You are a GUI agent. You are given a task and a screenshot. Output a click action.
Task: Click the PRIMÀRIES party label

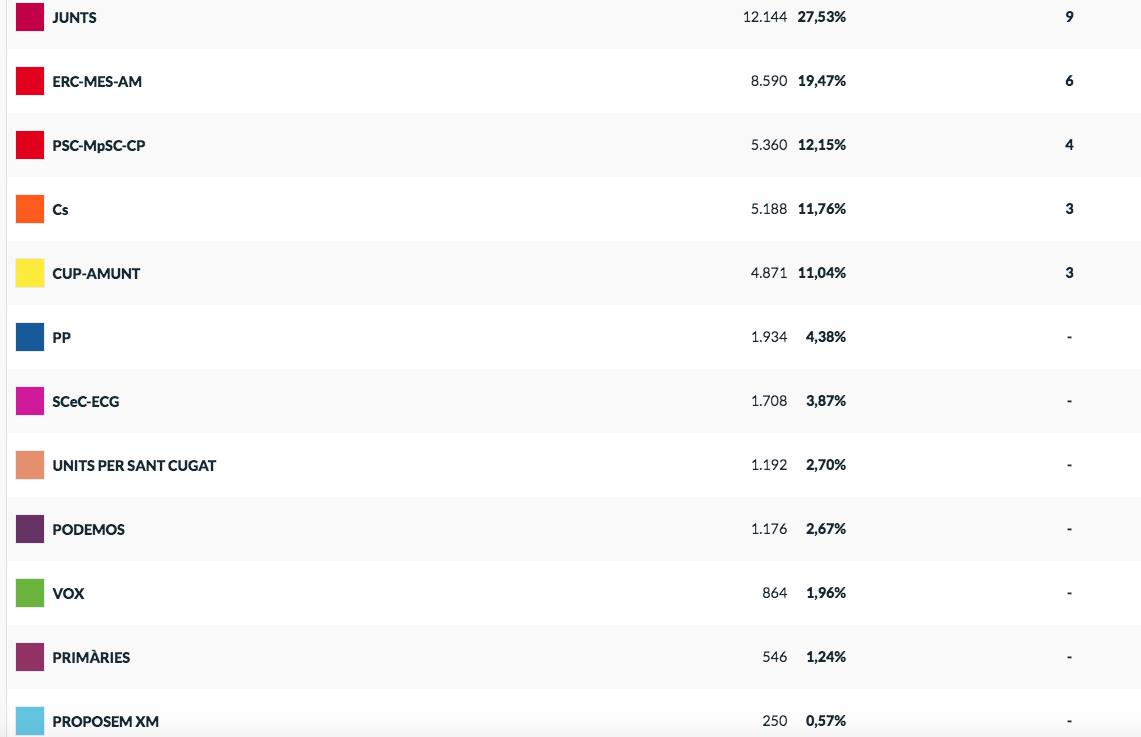point(91,657)
